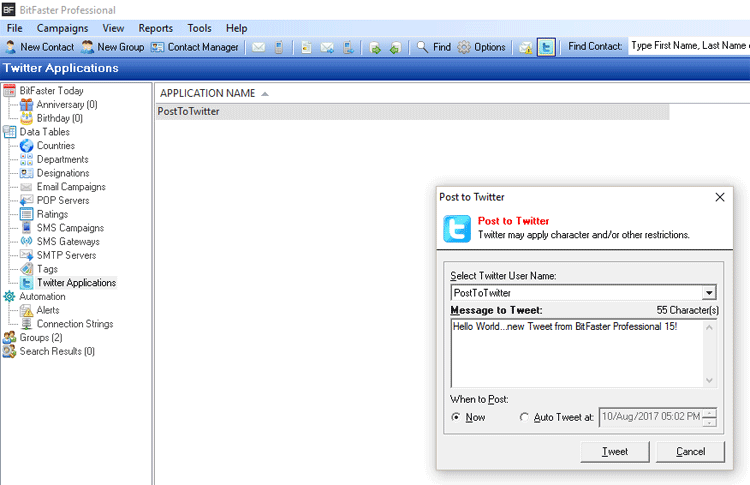This screenshot has height=485, width=750.
Task: Select the Search Results (0) tree label
Action: click(57, 351)
